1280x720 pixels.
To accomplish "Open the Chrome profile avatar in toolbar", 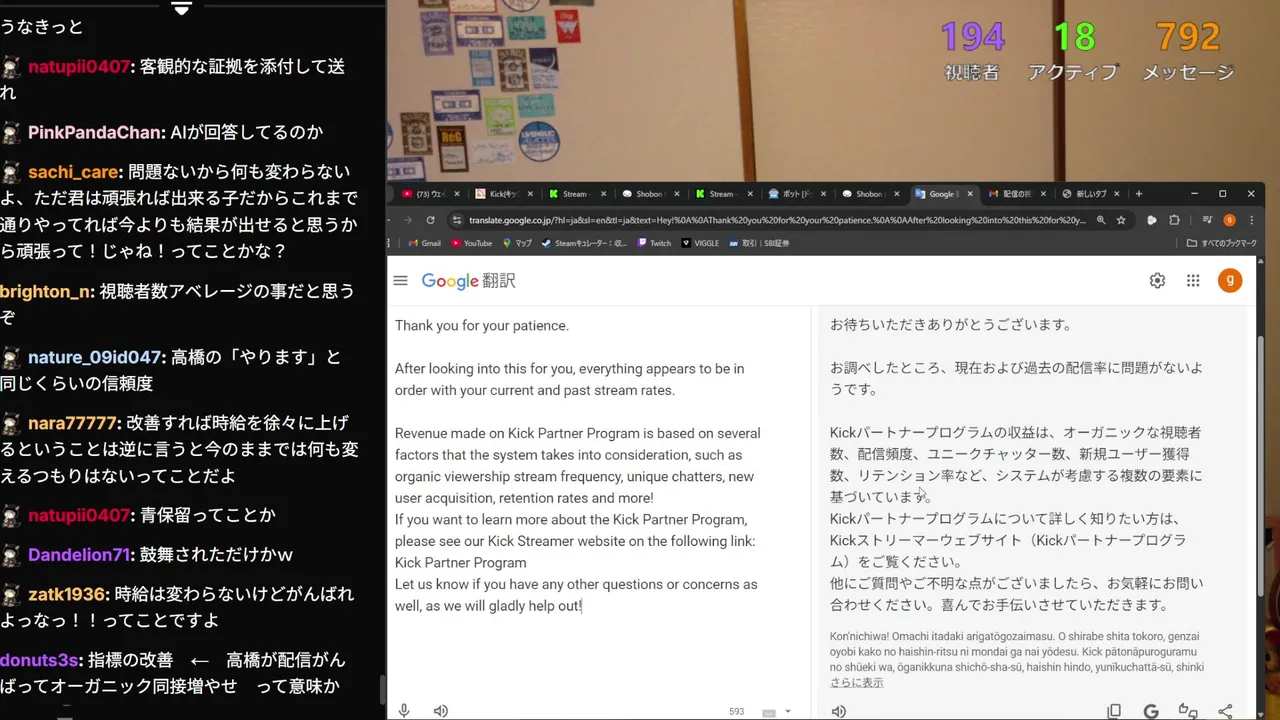I will click(x=1229, y=220).
